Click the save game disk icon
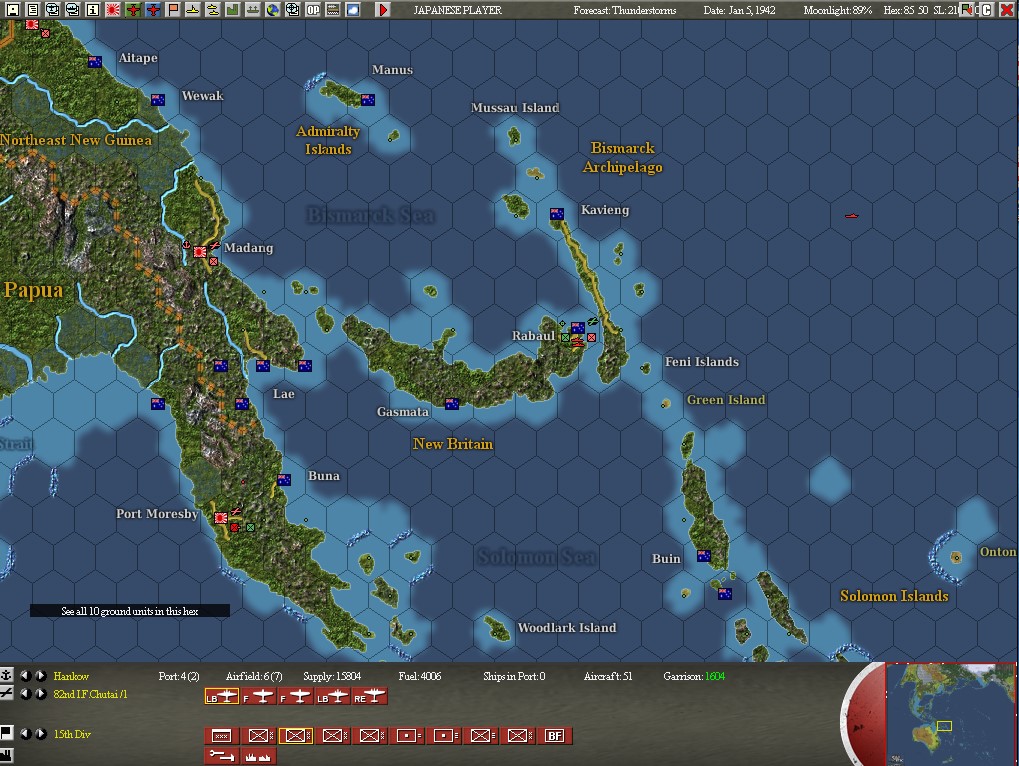The height and width of the screenshot is (766, 1019). tap(12, 10)
